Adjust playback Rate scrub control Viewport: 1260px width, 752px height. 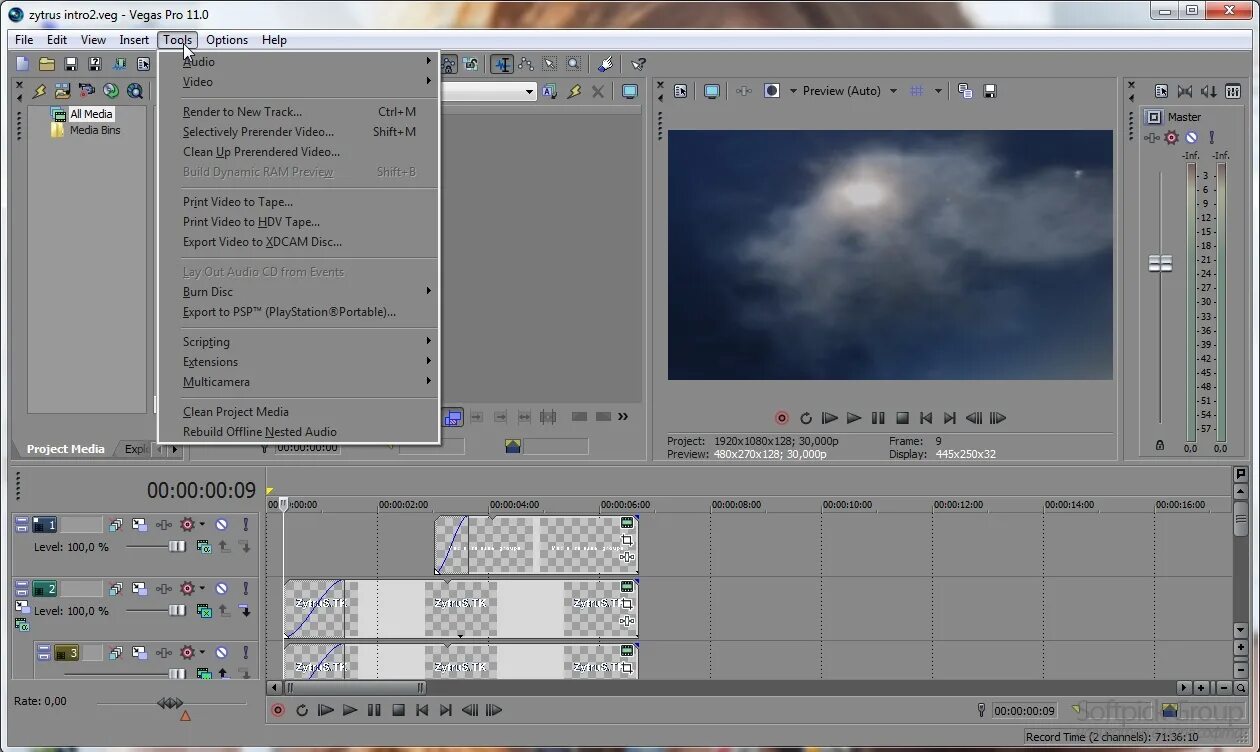(171, 703)
